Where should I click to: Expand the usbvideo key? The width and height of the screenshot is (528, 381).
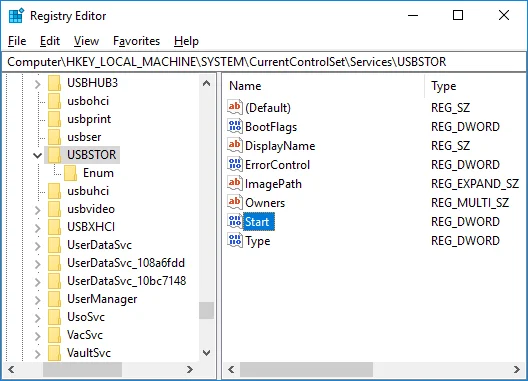(x=37, y=210)
